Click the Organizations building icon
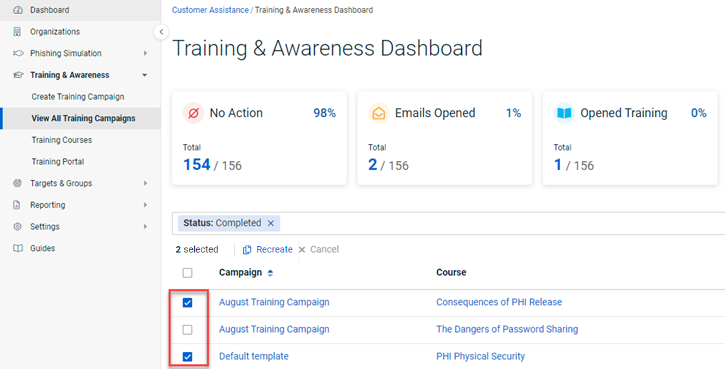Screen dimensions: 725x369 [x=18, y=31]
